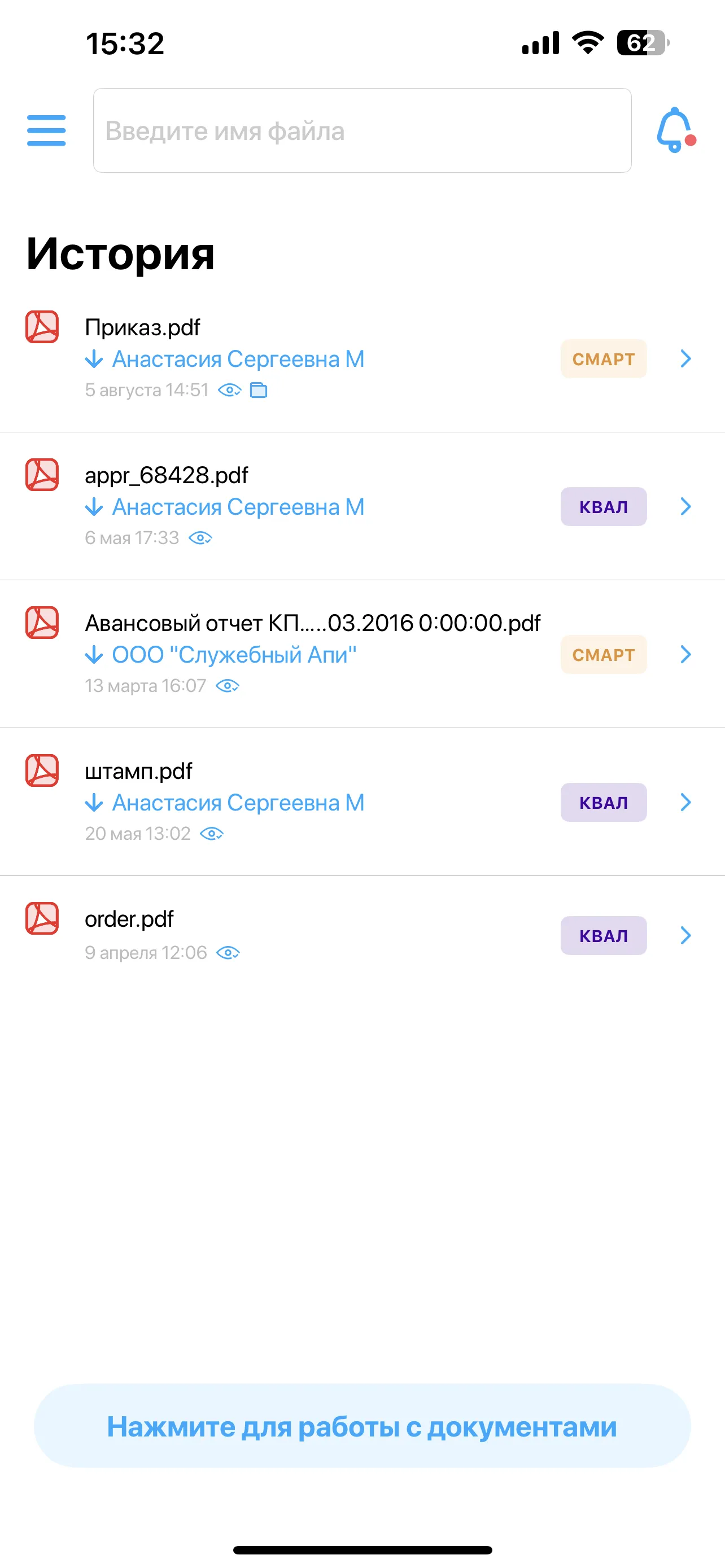Expand order.pdf details chevron
The image size is (725, 1568).
(x=685, y=935)
